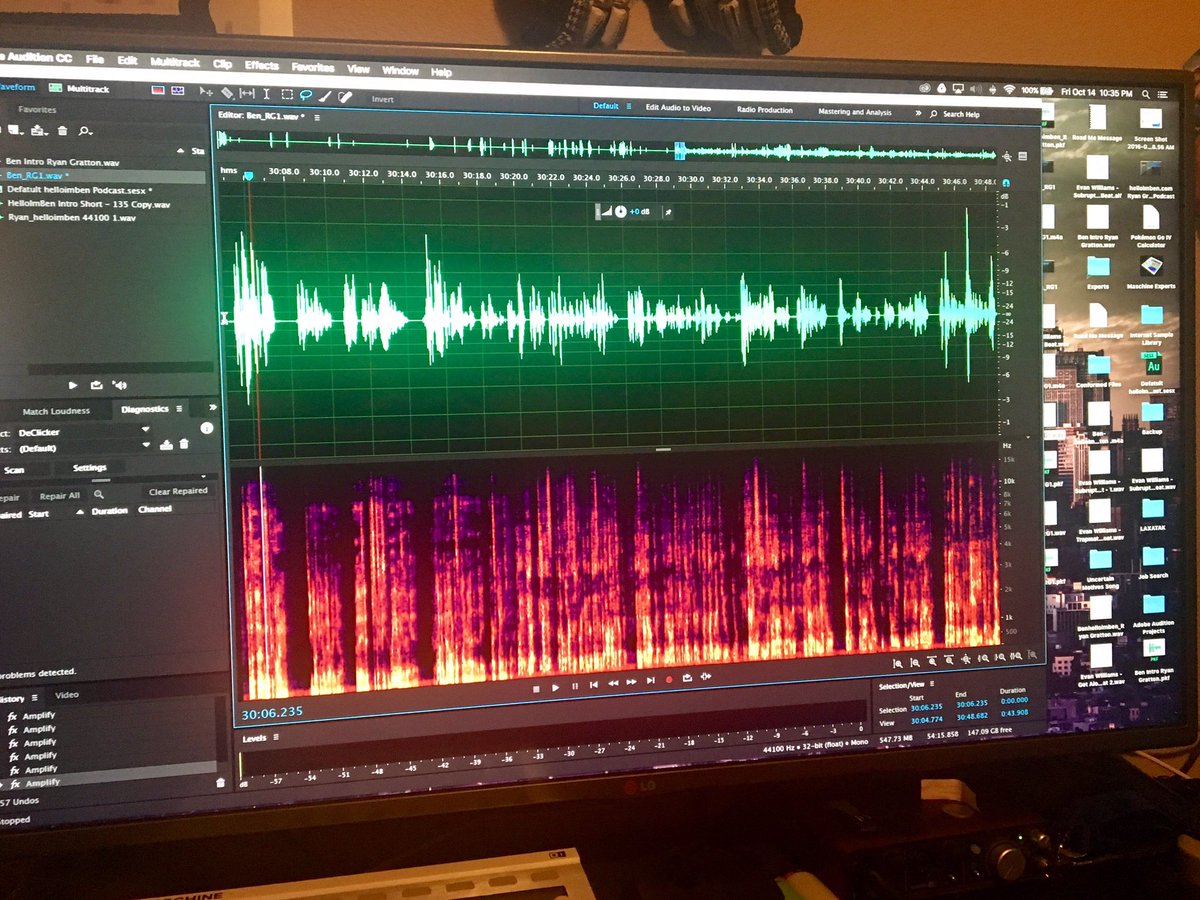Screen dimensions: 1200x900
Task: Start recording with the red Record button
Action: pos(669,680)
